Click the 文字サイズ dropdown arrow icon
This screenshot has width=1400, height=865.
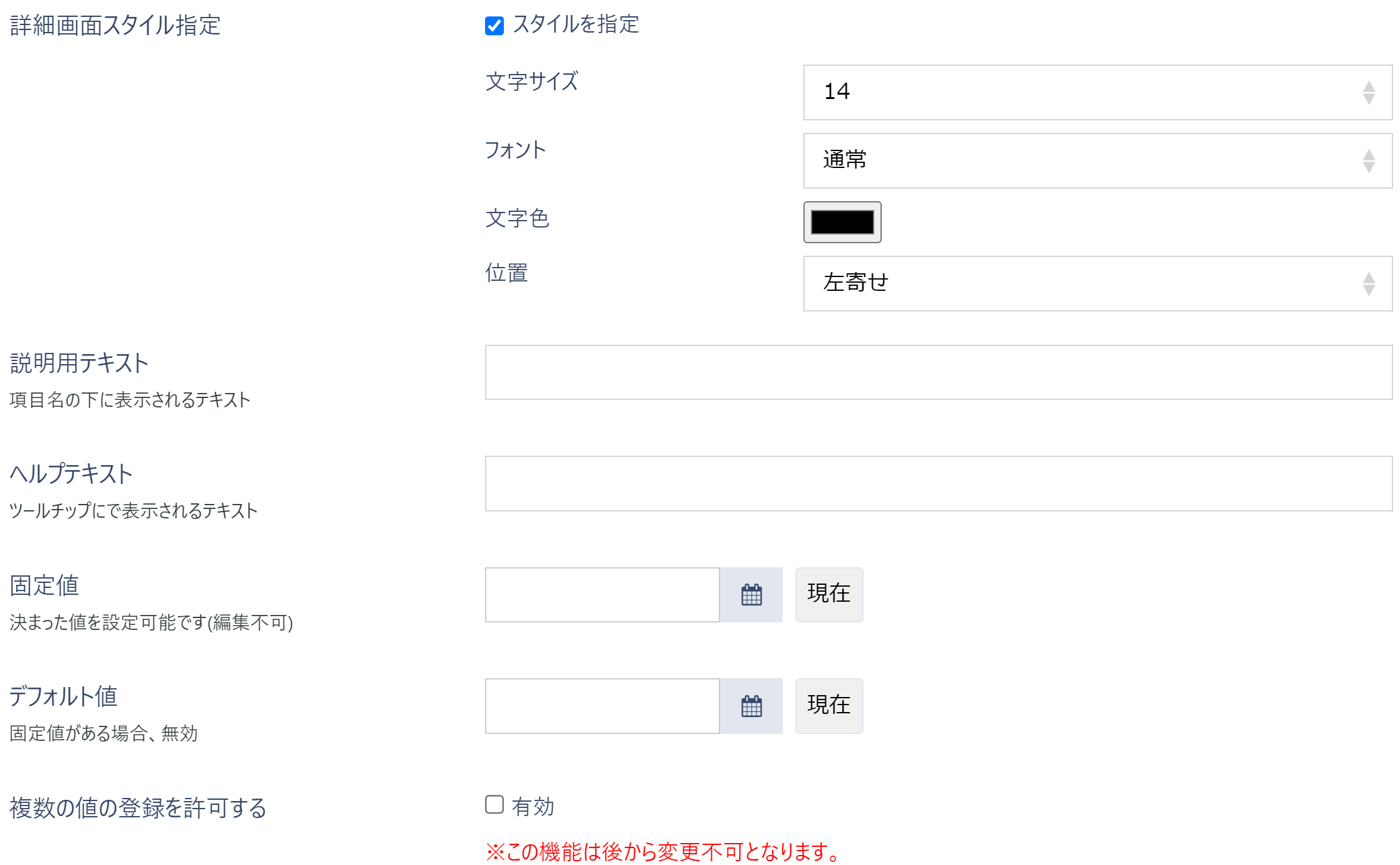pos(1369,92)
